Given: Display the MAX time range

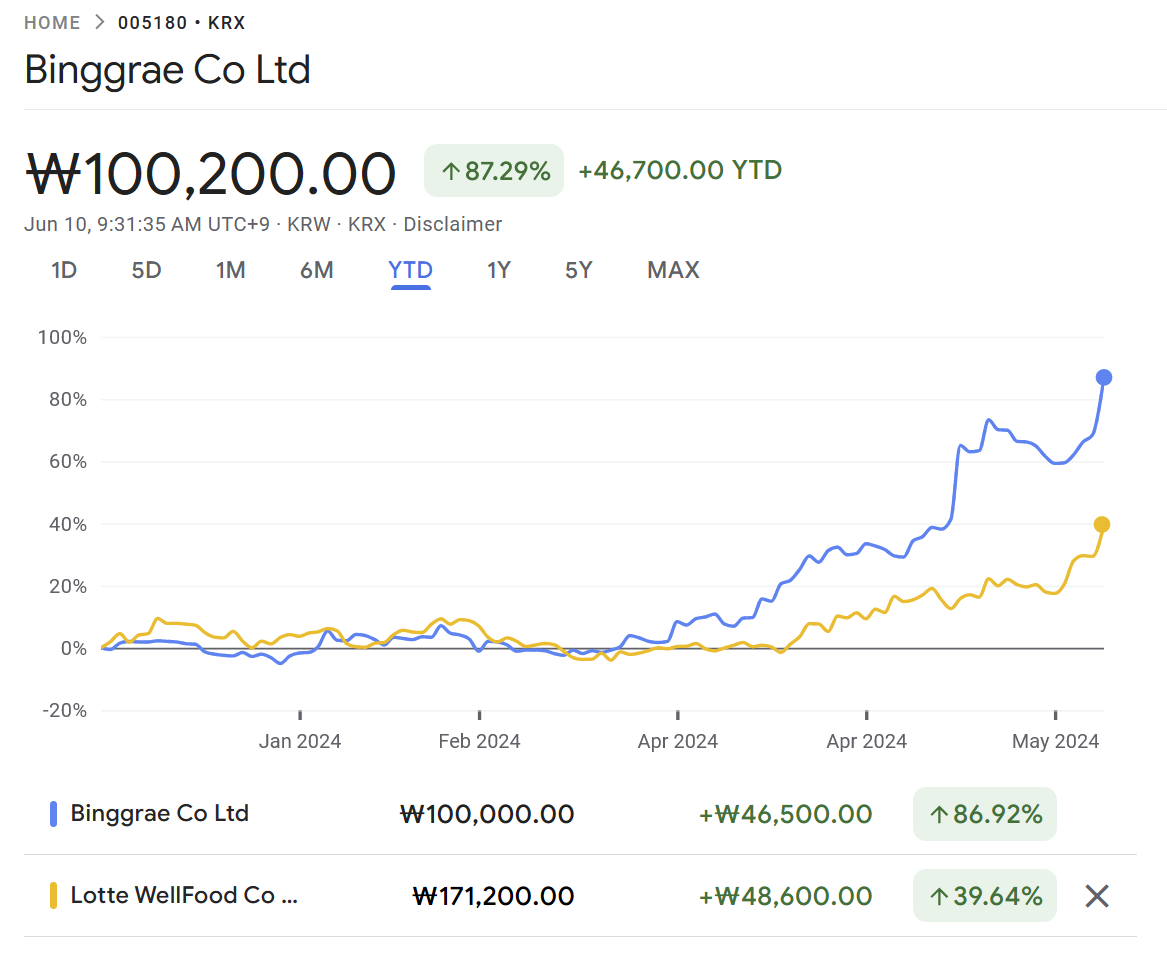Looking at the screenshot, I should tap(673, 270).
